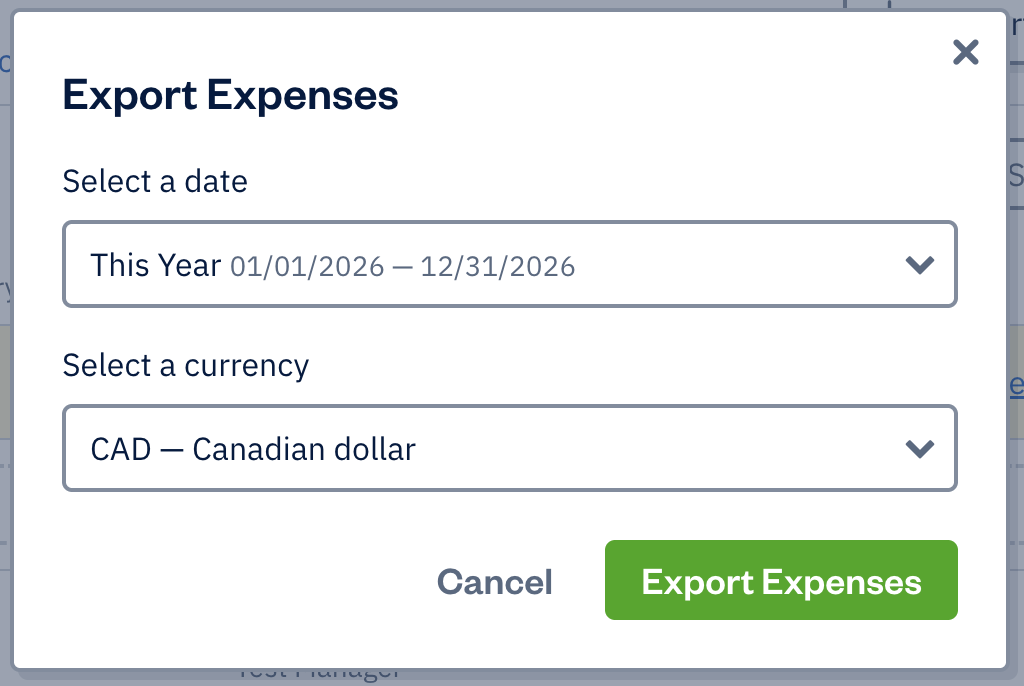This screenshot has height=686, width=1024.
Task: Click the Cancel link
Action: click(494, 580)
